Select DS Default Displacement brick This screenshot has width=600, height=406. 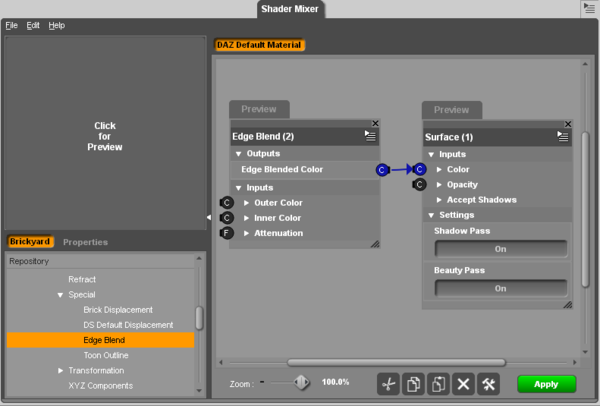click(x=128, y=325)
